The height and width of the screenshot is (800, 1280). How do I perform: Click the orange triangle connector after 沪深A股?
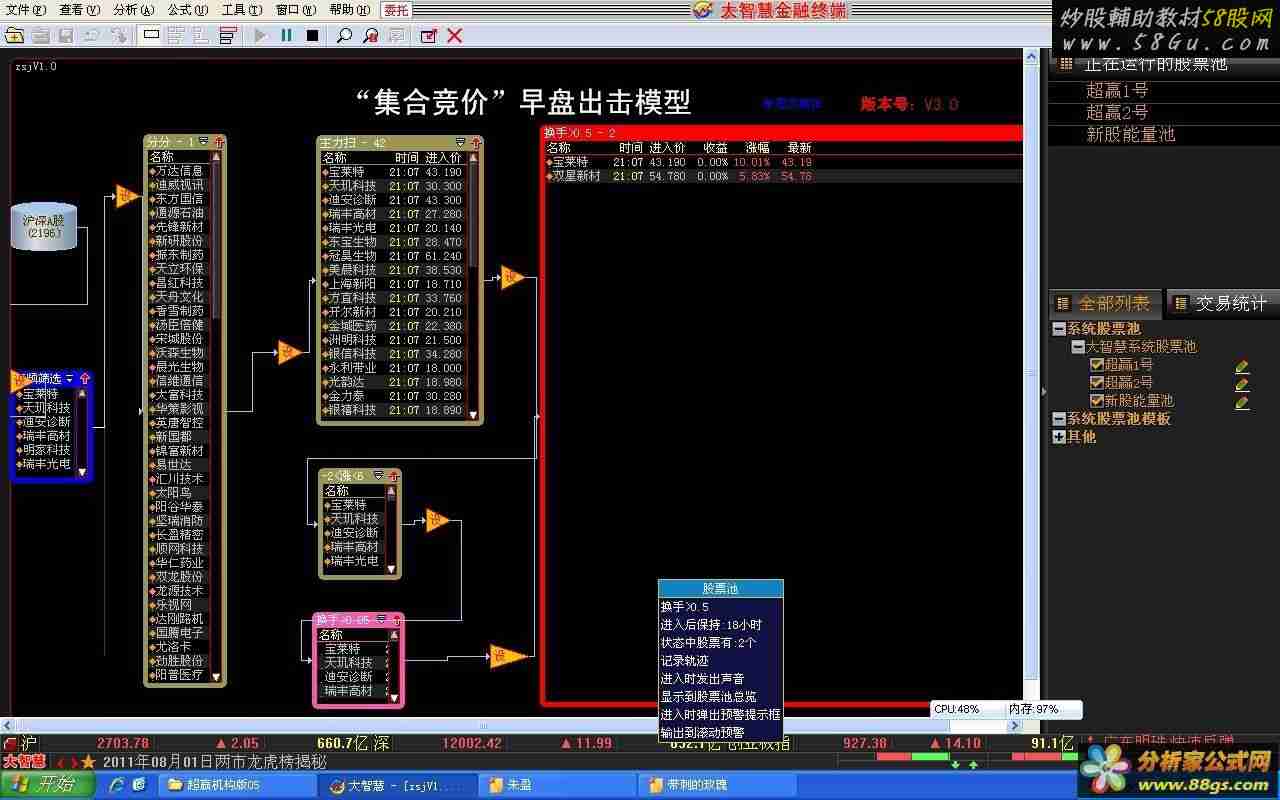point(127,196)
